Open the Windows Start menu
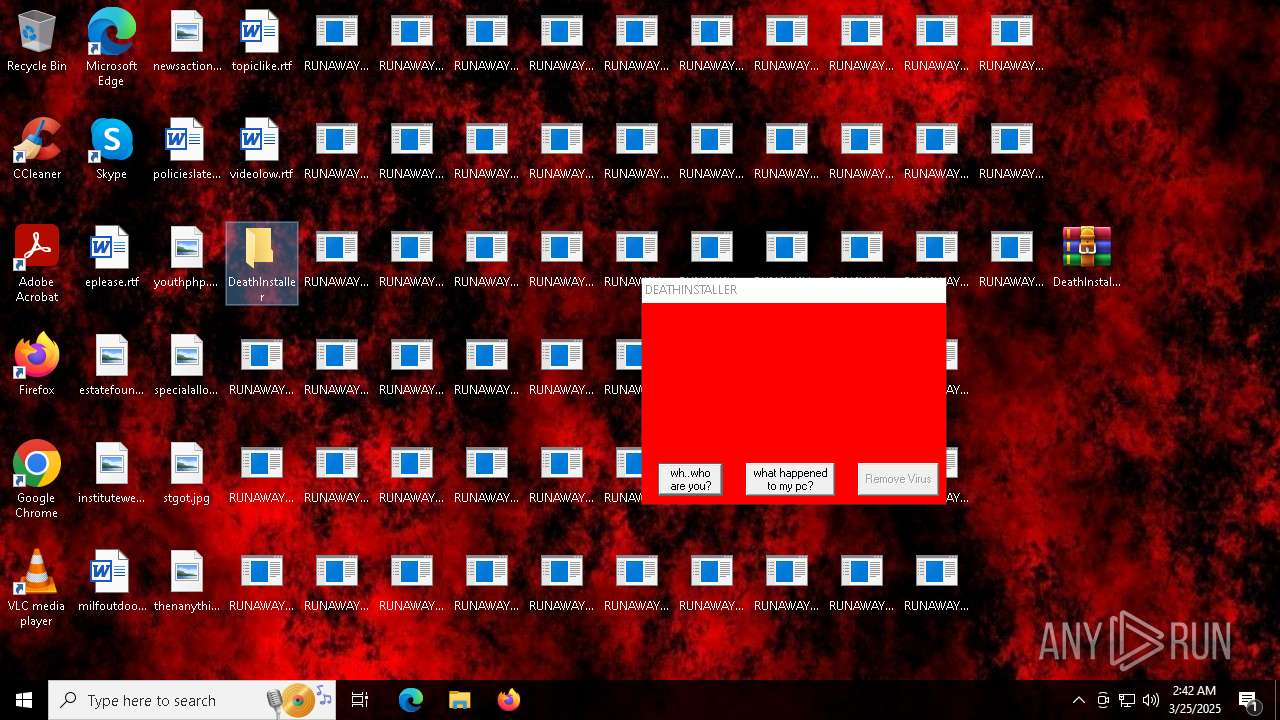This screenshot has height=720, width=1280. [24, 700]
